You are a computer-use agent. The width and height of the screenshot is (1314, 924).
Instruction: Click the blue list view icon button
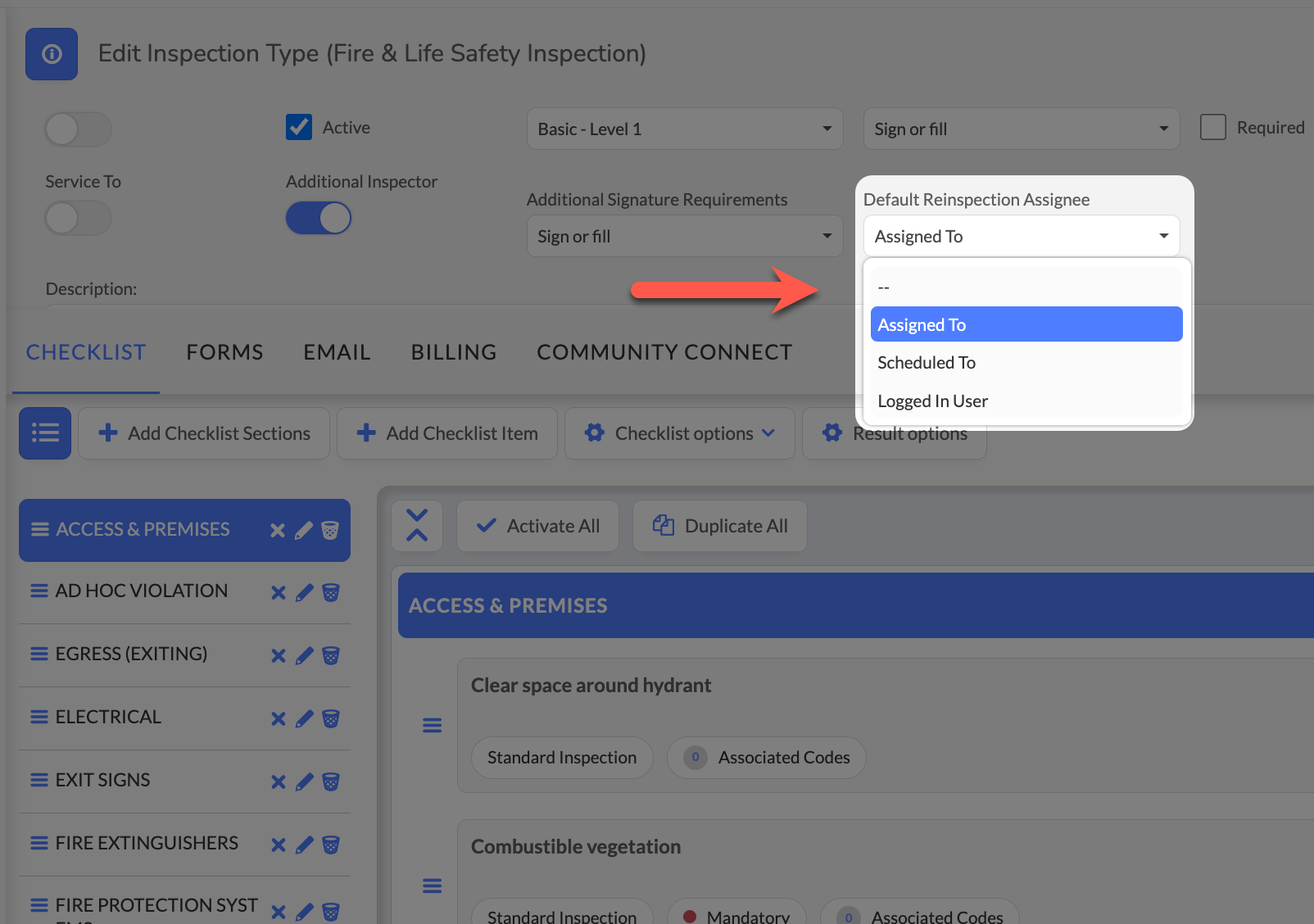click(45, 433)
